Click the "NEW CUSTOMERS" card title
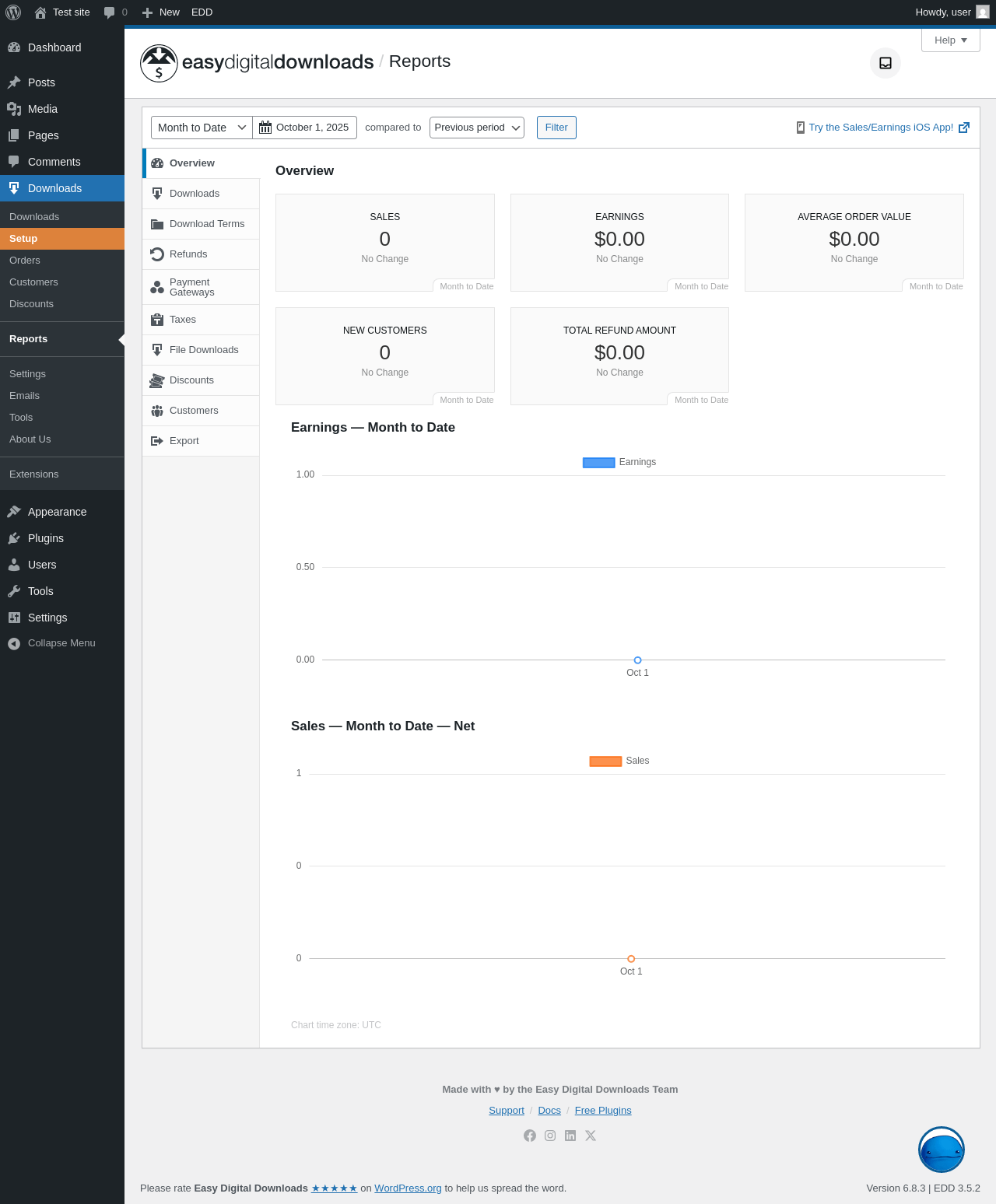The image size is (996, 1204). 385,331
